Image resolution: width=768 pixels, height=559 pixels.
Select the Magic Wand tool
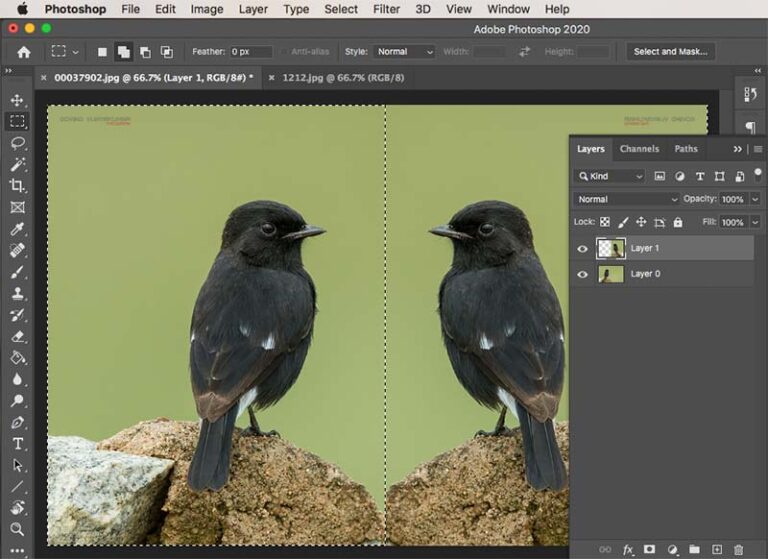[18, 164]
